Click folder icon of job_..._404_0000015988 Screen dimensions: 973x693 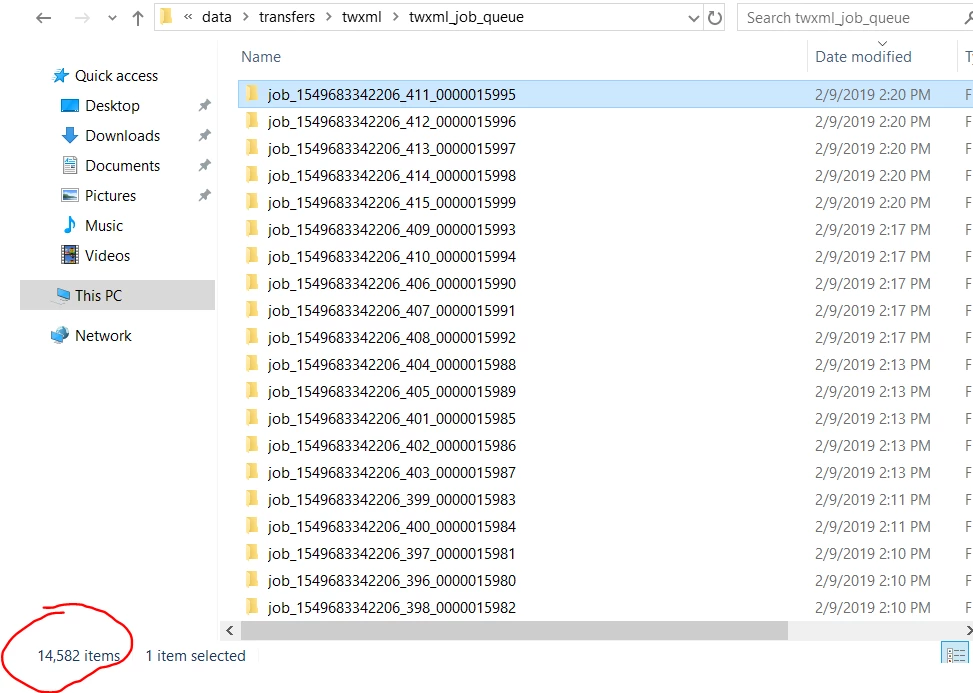click(252, 364)
